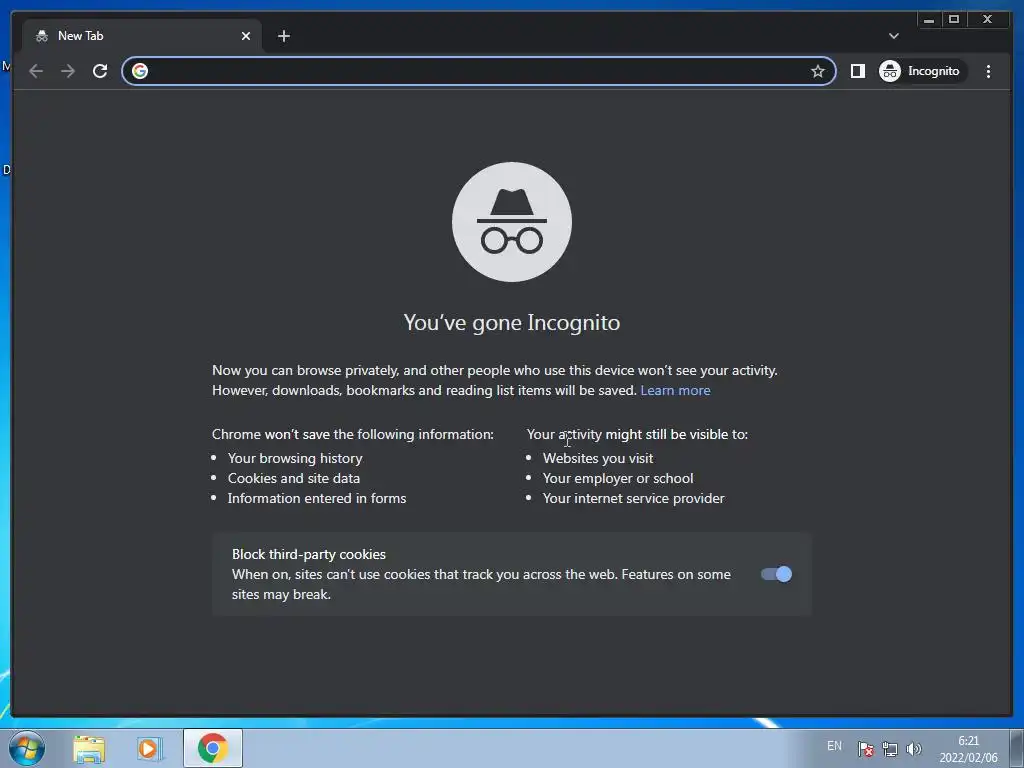Open the Incognito profile button
Image resolution: width=1024 pixels, height=768 pixels.
[x=921, y=71]
